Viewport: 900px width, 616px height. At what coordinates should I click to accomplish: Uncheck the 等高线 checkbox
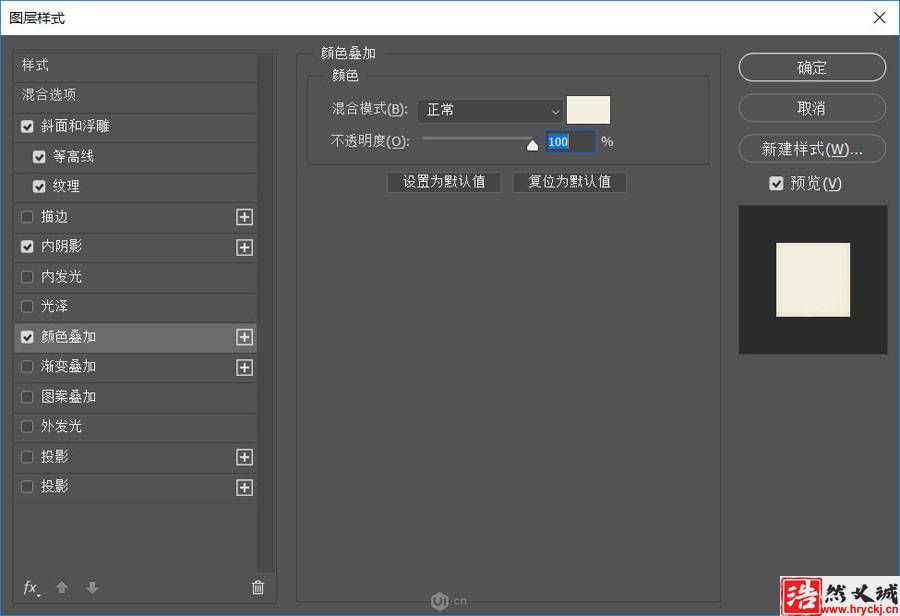[39, 157]
